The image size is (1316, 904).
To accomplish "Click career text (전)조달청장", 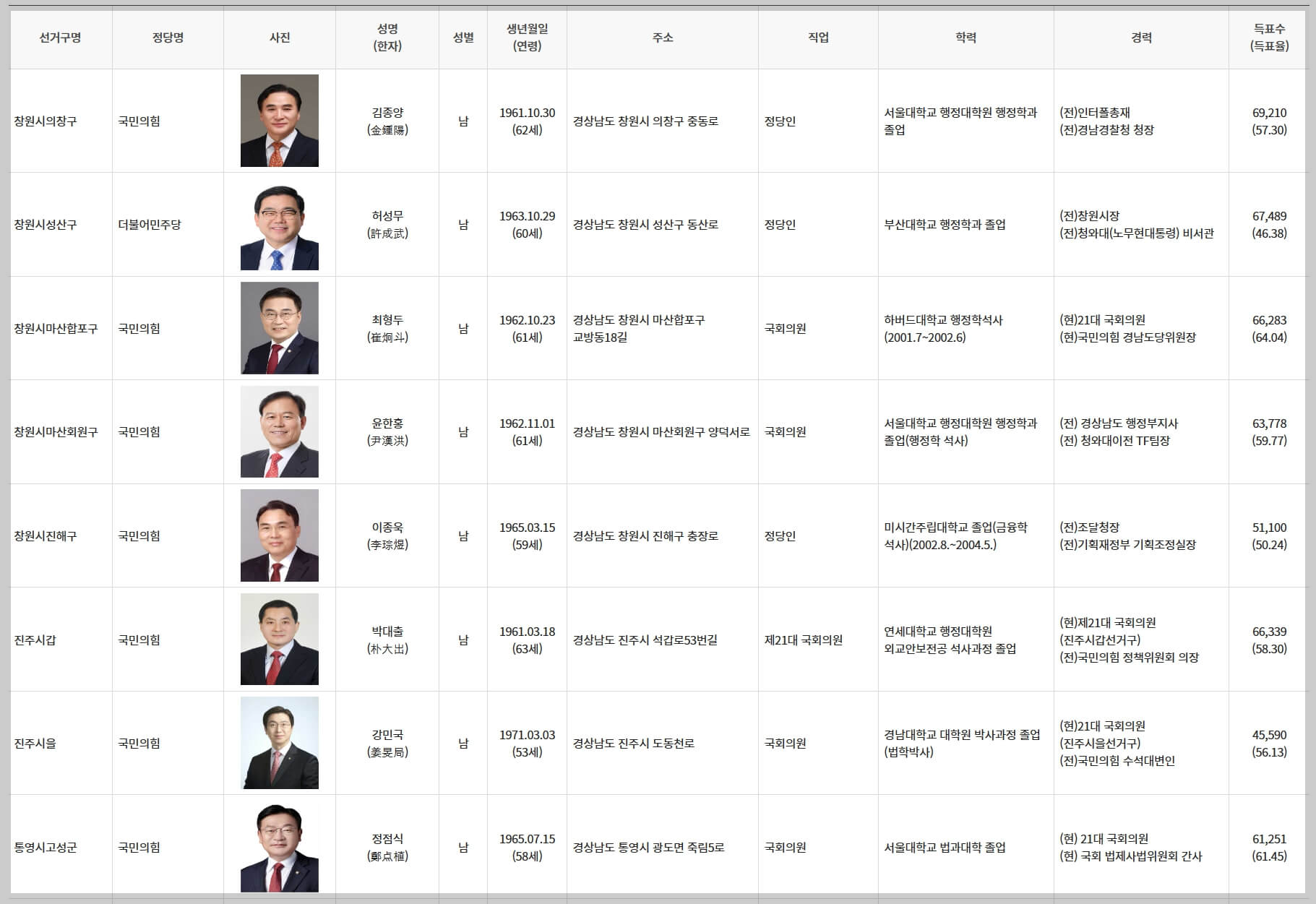I will [x=1090, y=528].
